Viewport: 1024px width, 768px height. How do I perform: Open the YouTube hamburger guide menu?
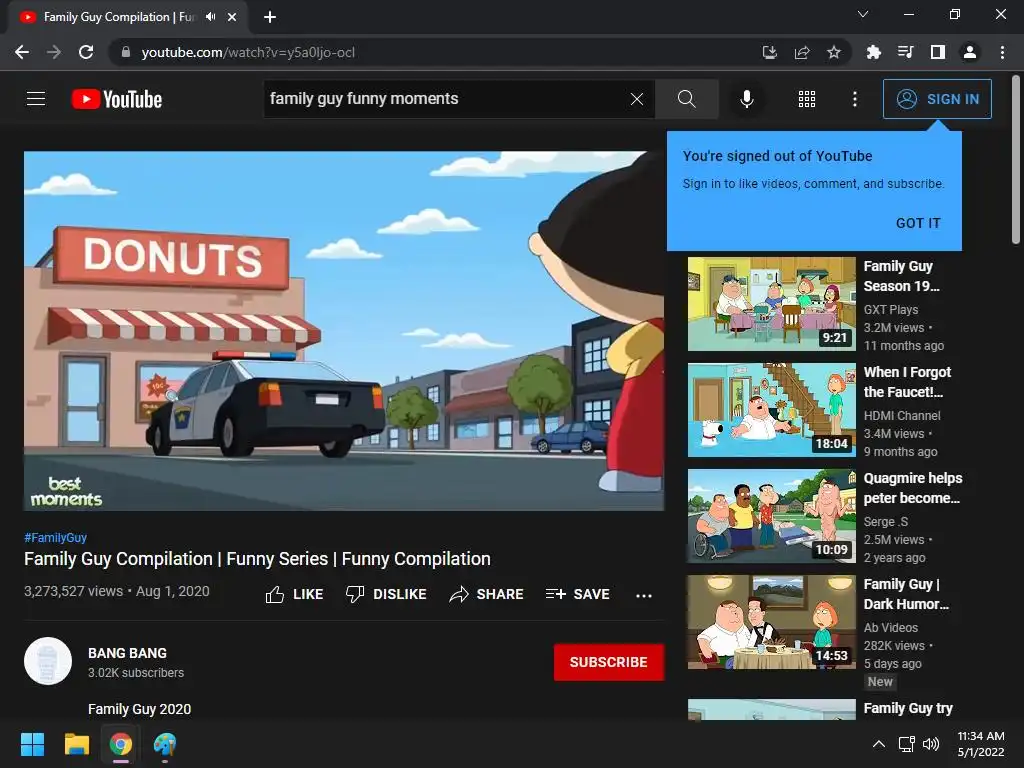coord(36,99)
